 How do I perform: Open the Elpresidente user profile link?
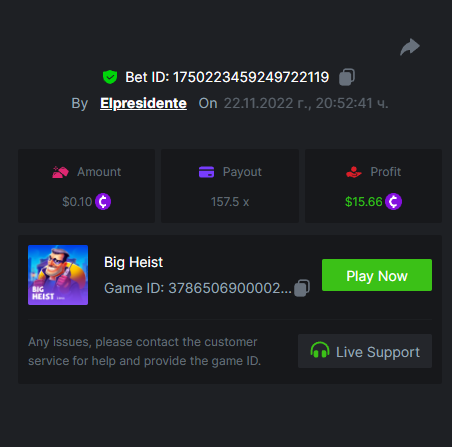(x=143, y=103)
